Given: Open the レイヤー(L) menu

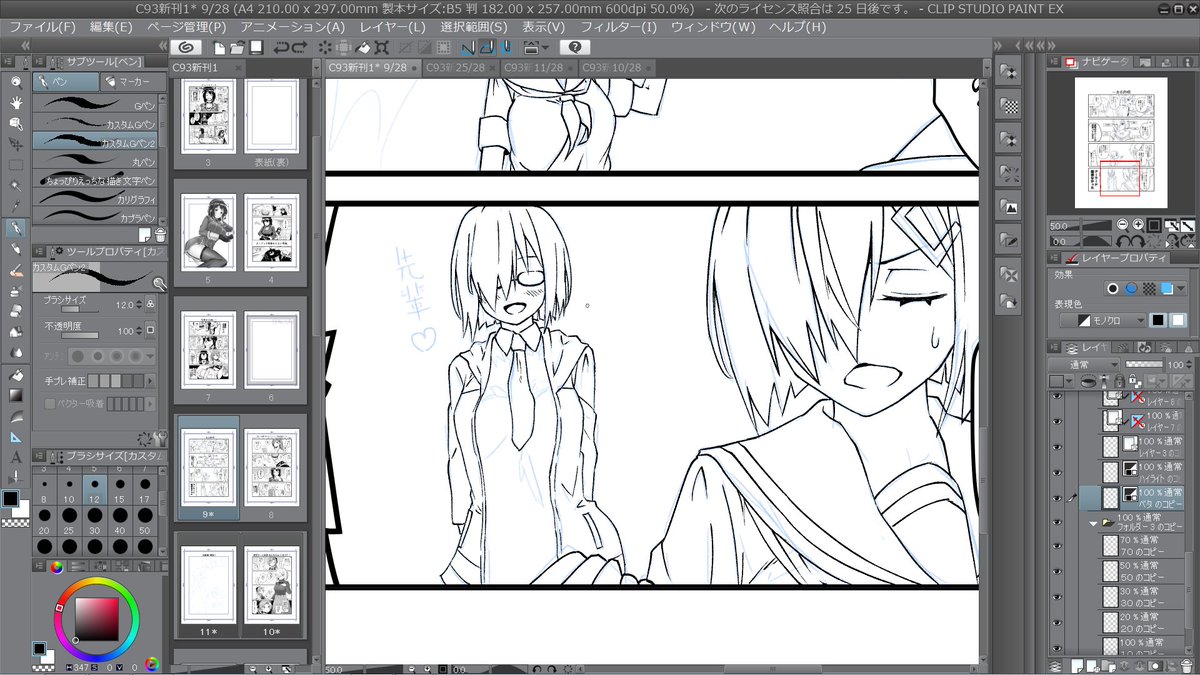Looking at the screenshot, I should click(x=394, y=26).
